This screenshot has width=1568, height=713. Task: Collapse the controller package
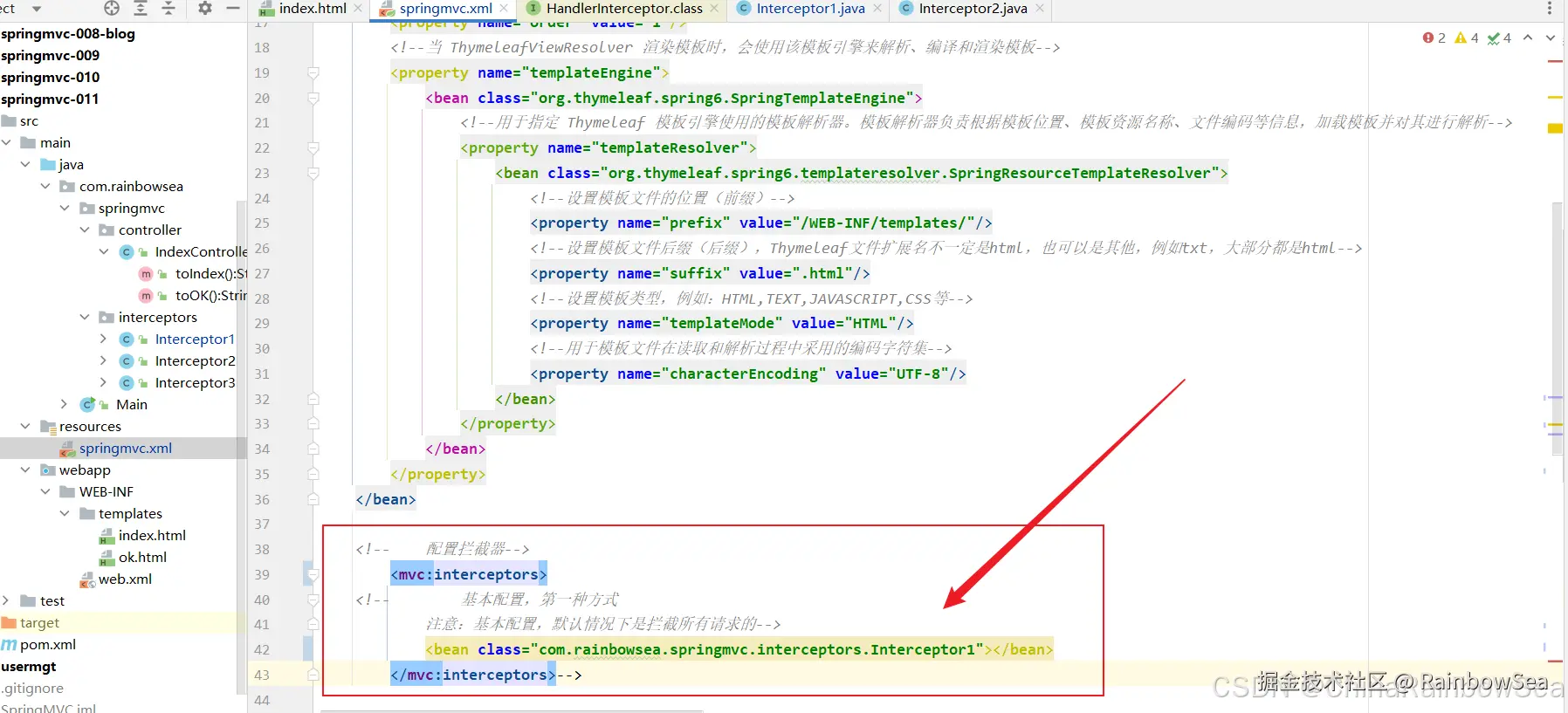tap(85, 230)
